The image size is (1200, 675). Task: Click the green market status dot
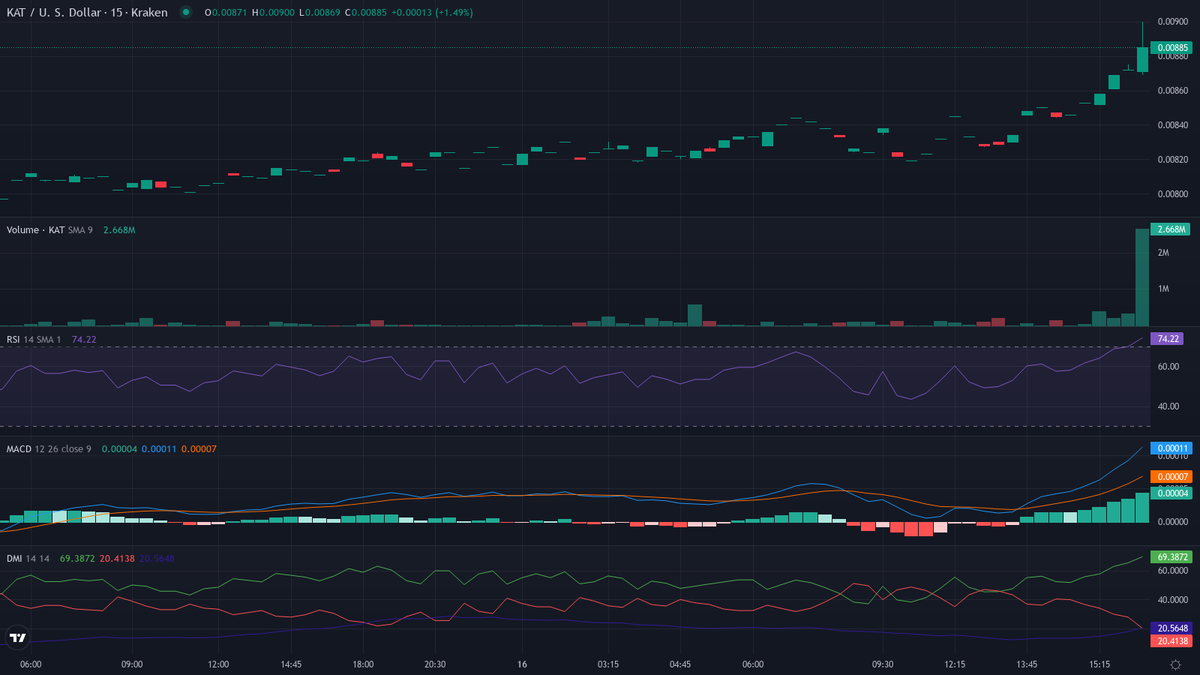(x=186, y=13)
